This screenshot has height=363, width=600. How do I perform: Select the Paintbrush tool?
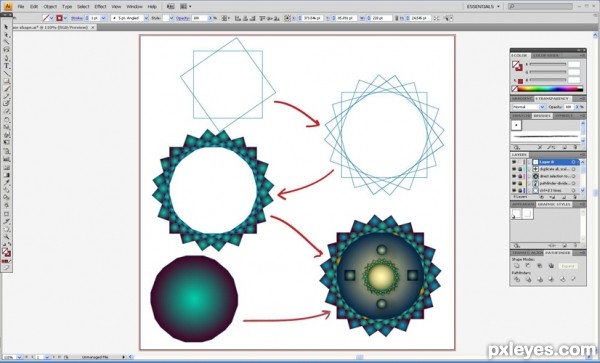pyautogui.click(x=7, y=89)
